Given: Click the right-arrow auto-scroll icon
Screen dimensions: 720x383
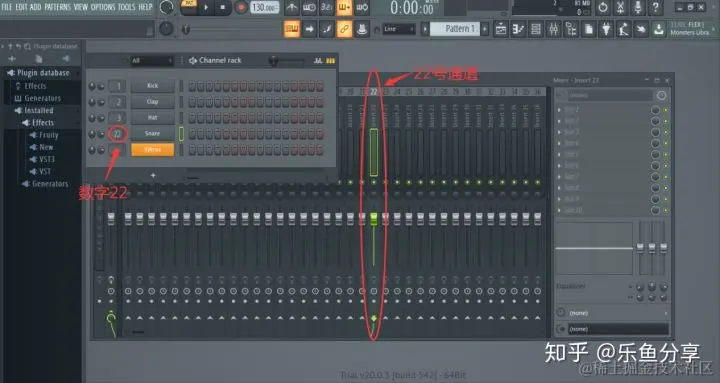Looking at the screenshot, I should pyautogui.click(x=309, y=29).
